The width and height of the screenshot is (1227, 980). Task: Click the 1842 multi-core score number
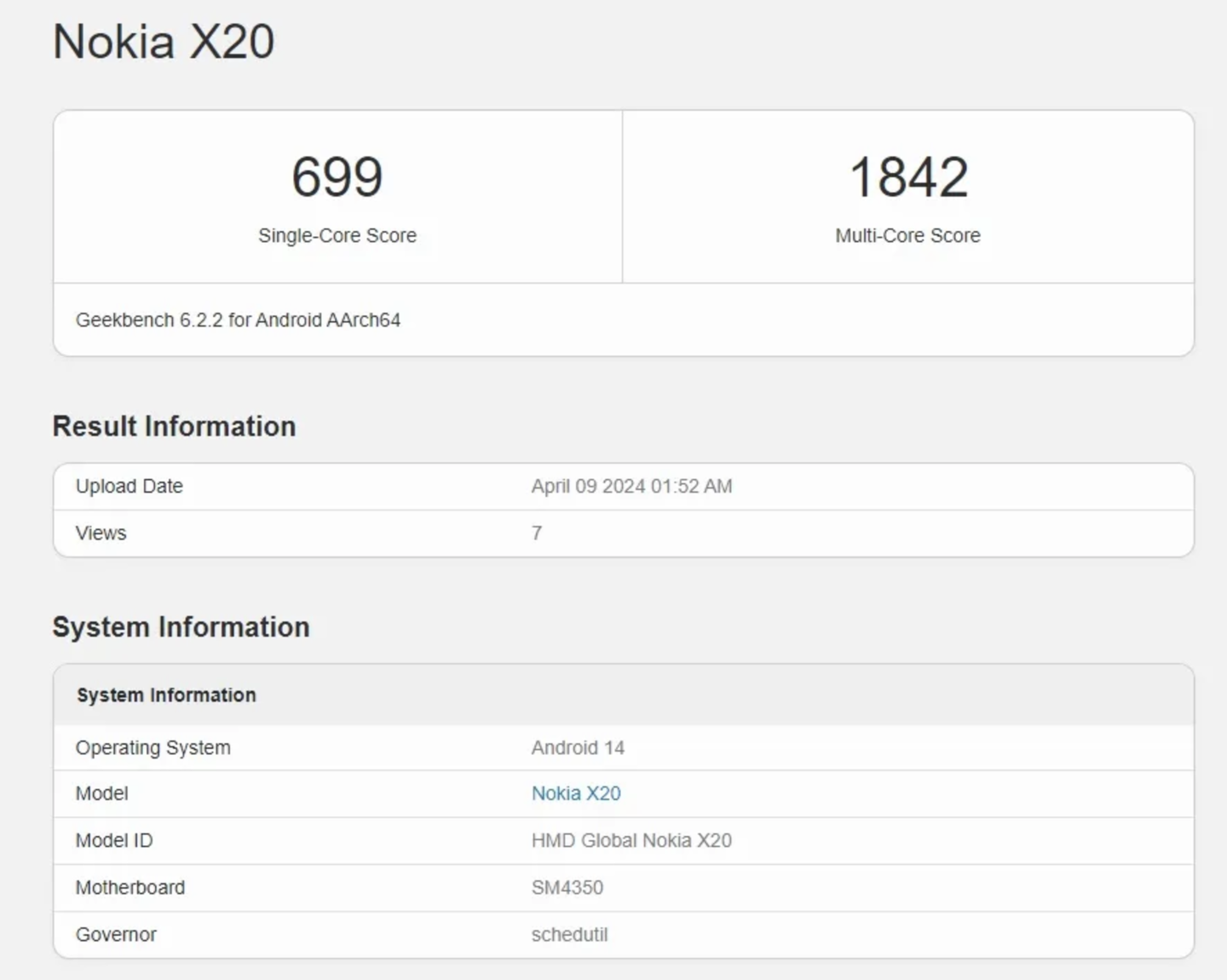(x=908, y=177)
